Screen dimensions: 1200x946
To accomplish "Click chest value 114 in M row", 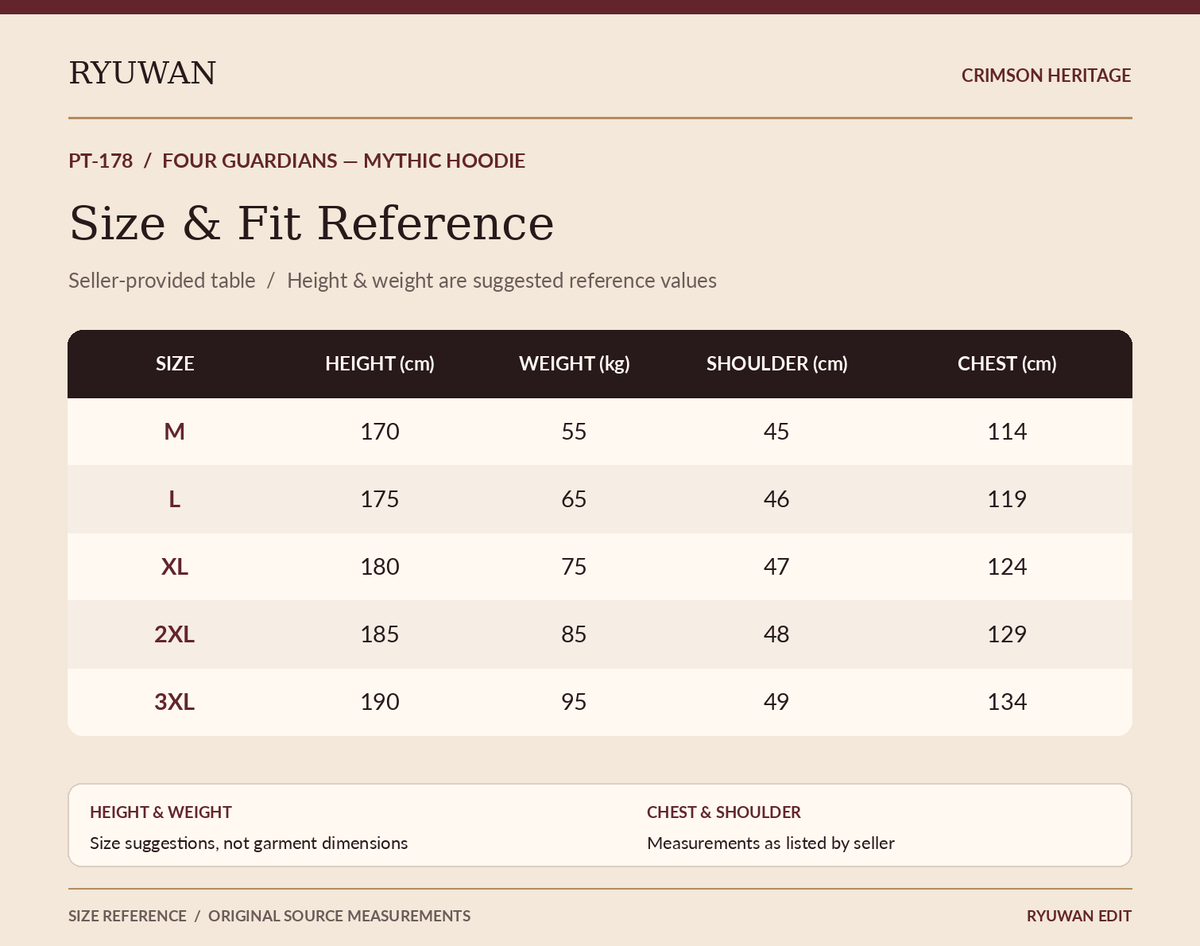I will coord(1007,432).
